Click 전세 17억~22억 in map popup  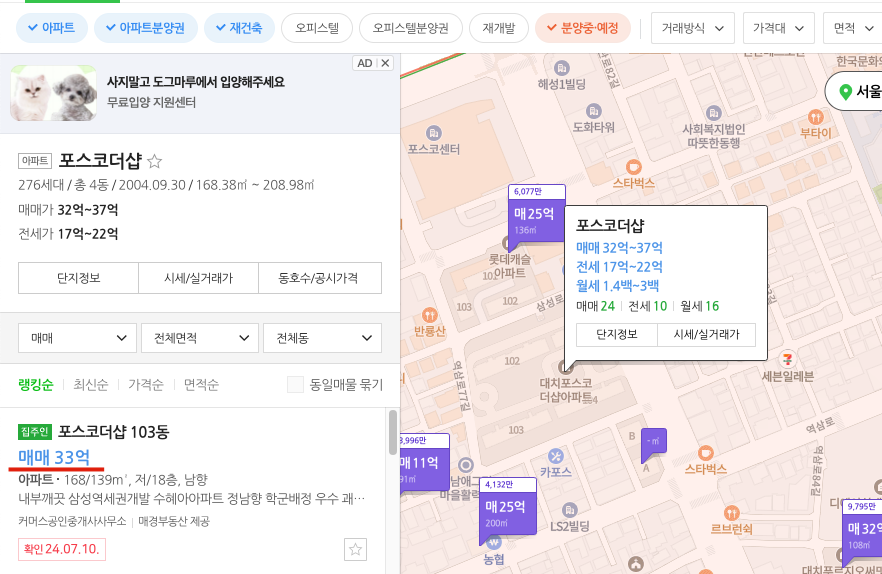tap(619, 267)
